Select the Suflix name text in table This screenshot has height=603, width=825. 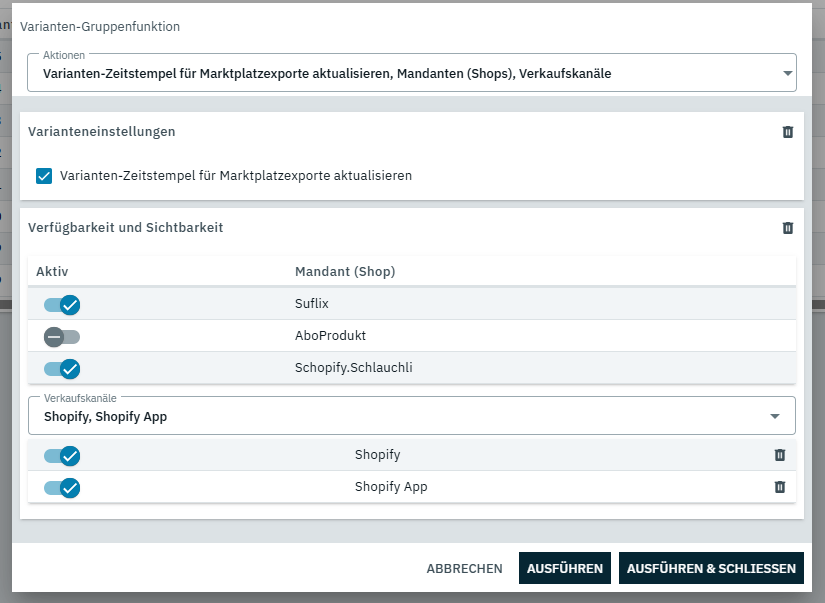[311, 304]
